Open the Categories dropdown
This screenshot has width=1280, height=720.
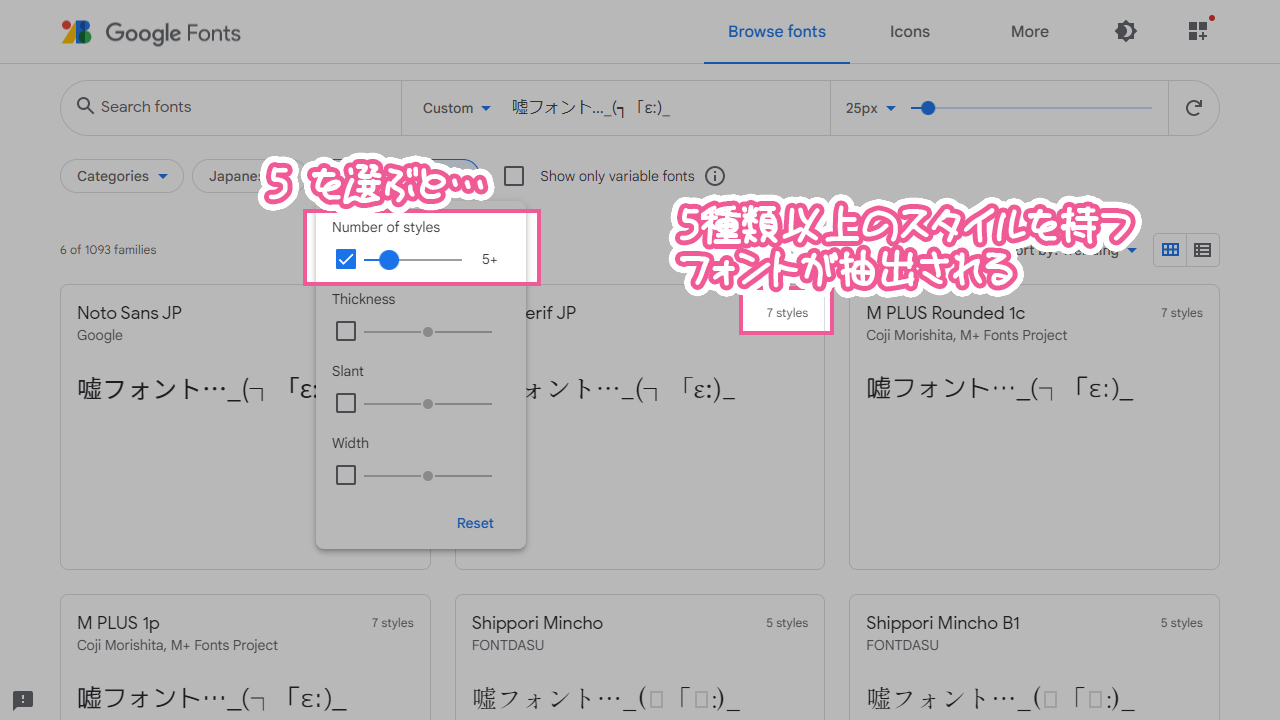click(x=122, y=176)
